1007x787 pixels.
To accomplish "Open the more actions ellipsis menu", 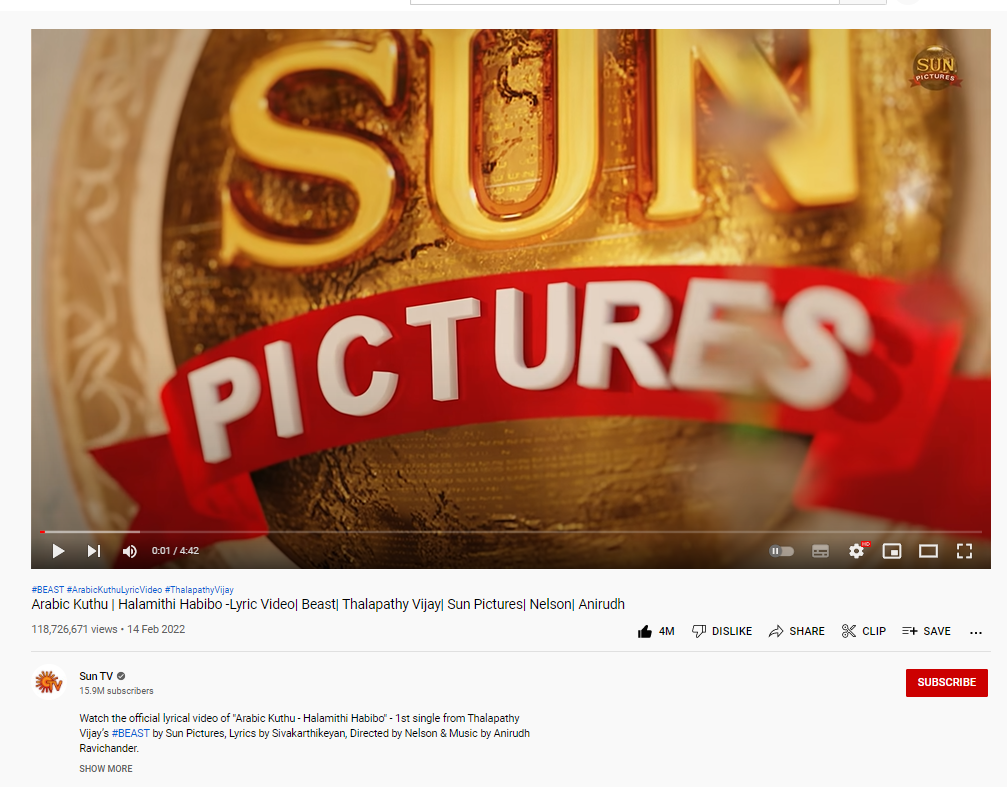I will pyautogui.click(x=976, y=632).
